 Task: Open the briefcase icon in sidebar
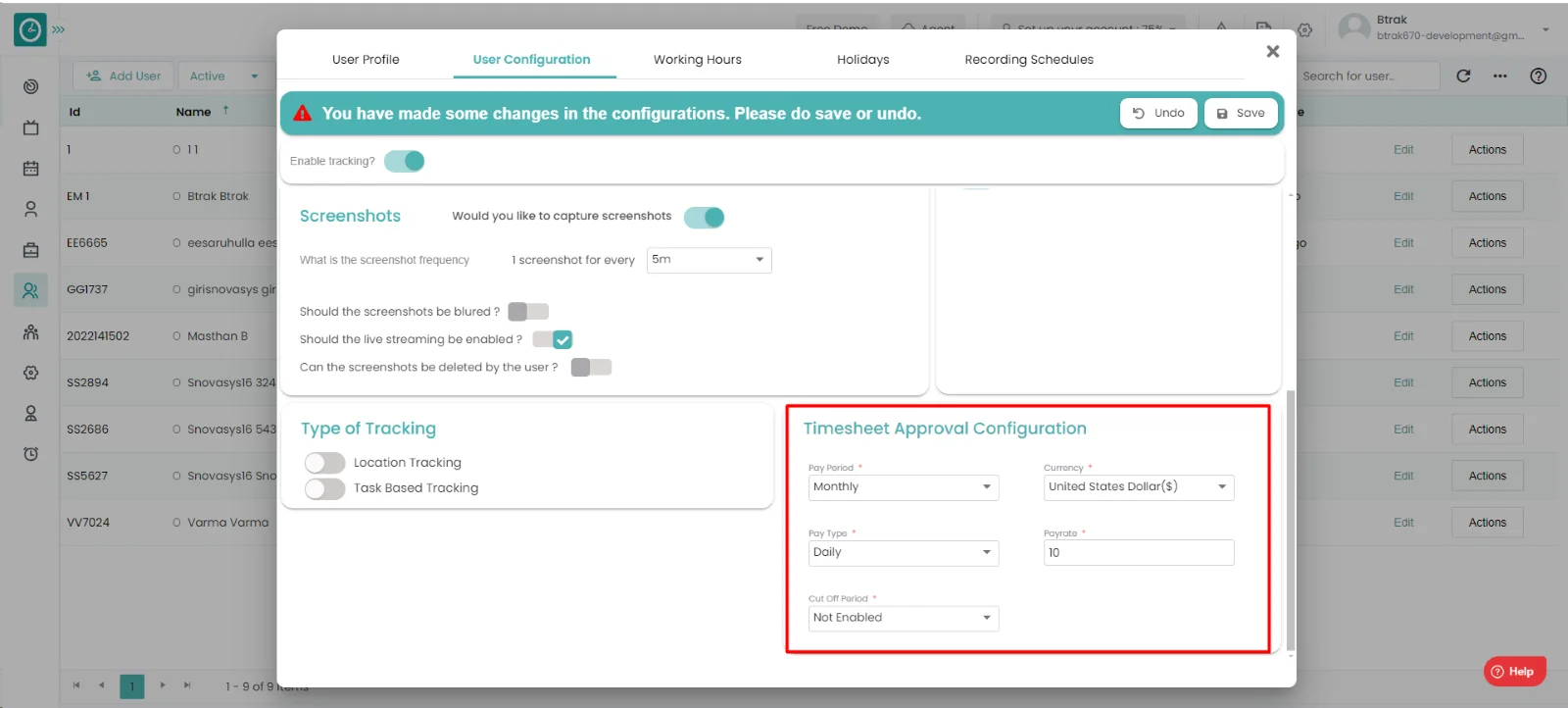[x=30, y=250]
